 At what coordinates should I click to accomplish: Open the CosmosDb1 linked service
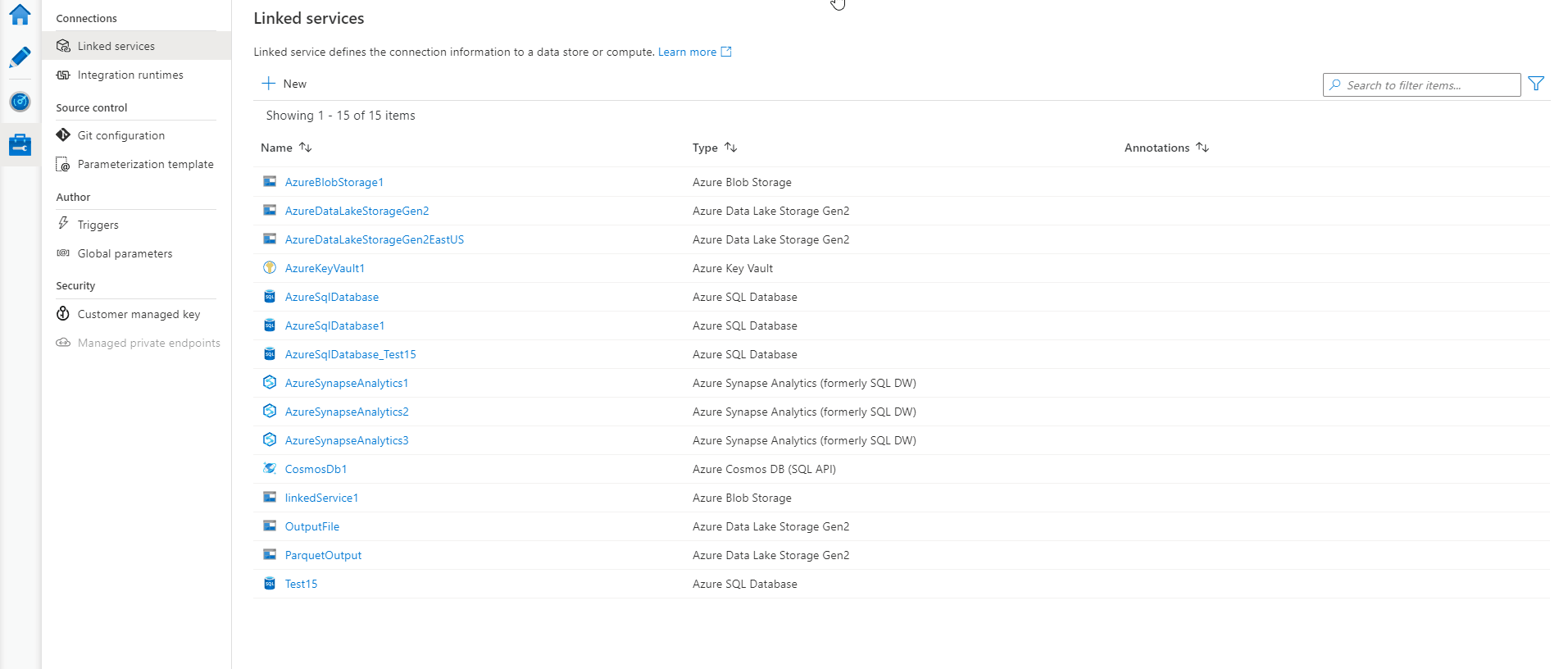(316, 469)
